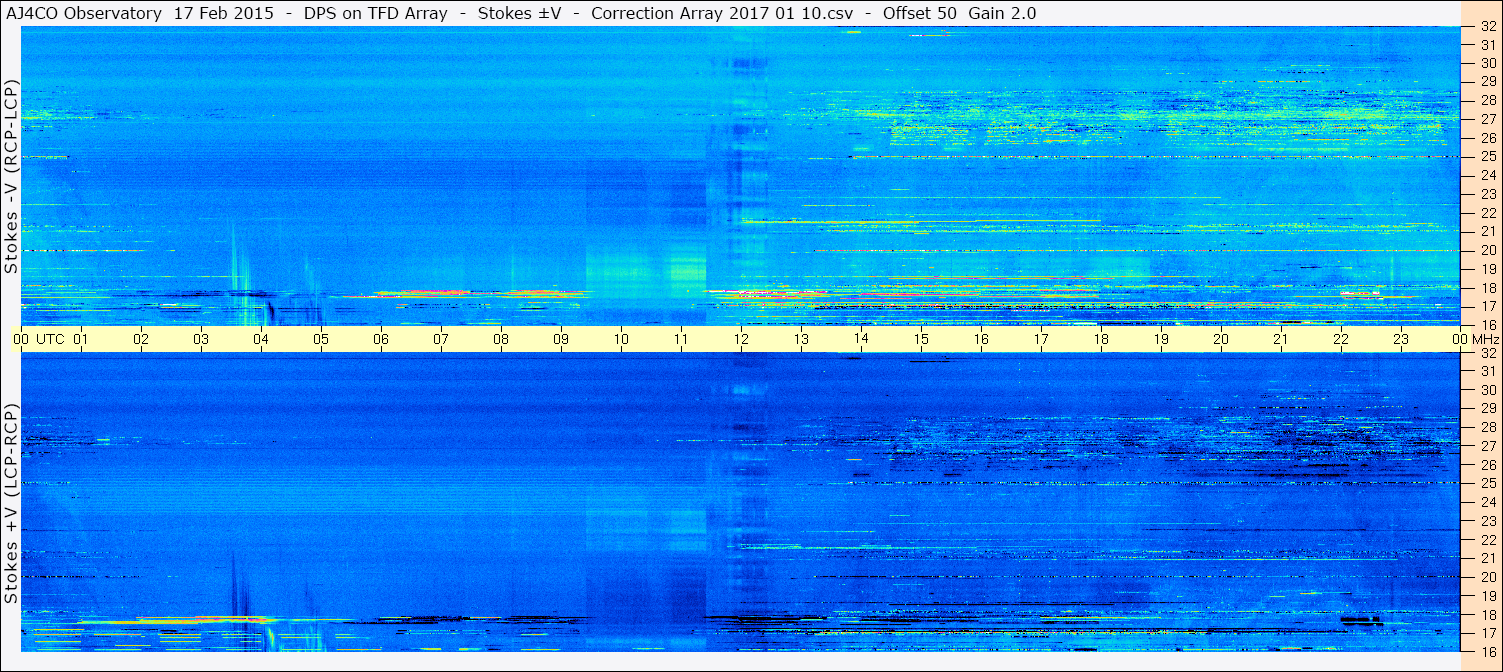Click the 13 hour mark on the time axis
This screenshot has height=672, width=1503.
pos(802,339)
